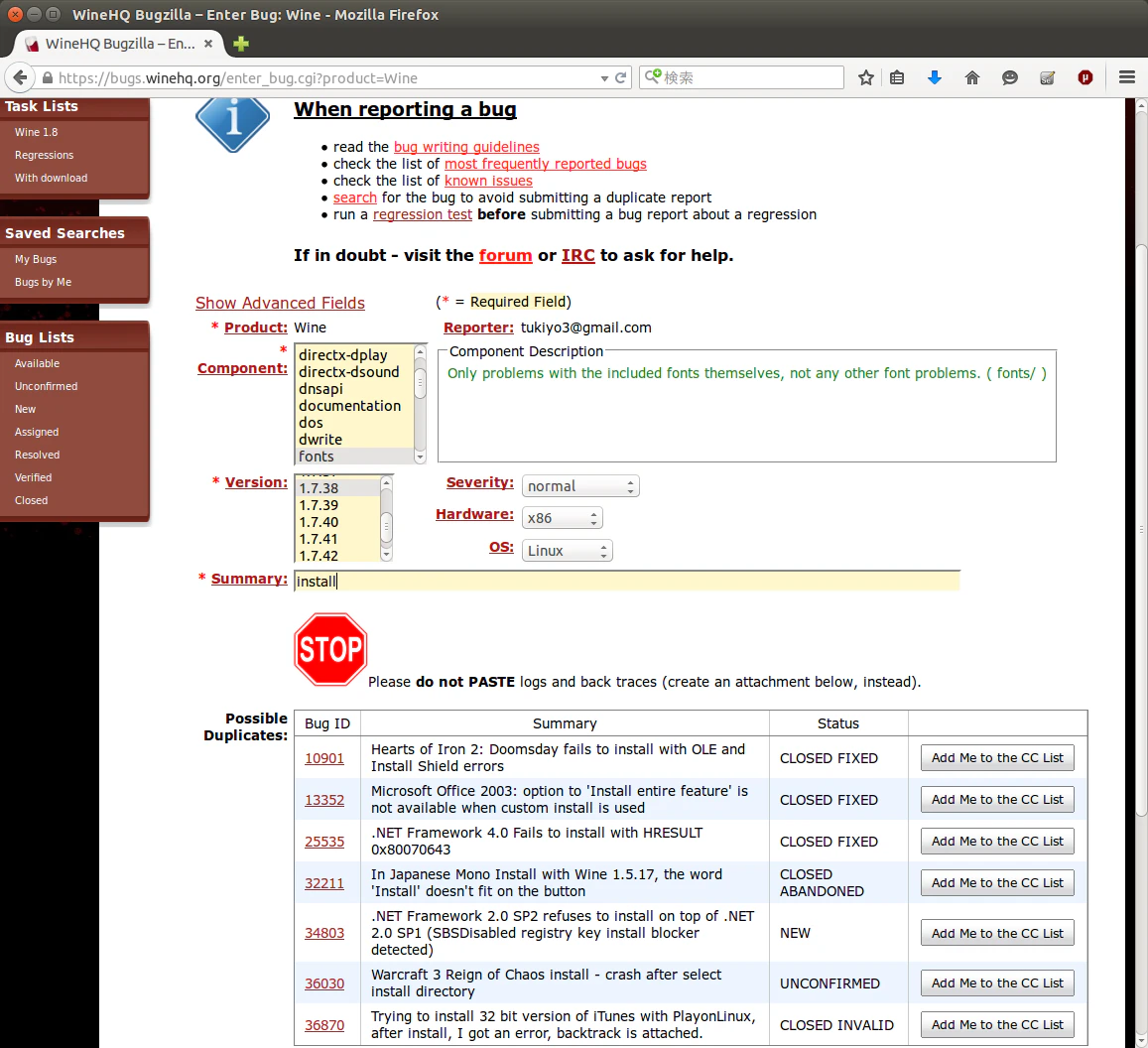Open Resolved bug list
The width and height of the screenshot is (1148, 1048).
(x=37, y=455)
